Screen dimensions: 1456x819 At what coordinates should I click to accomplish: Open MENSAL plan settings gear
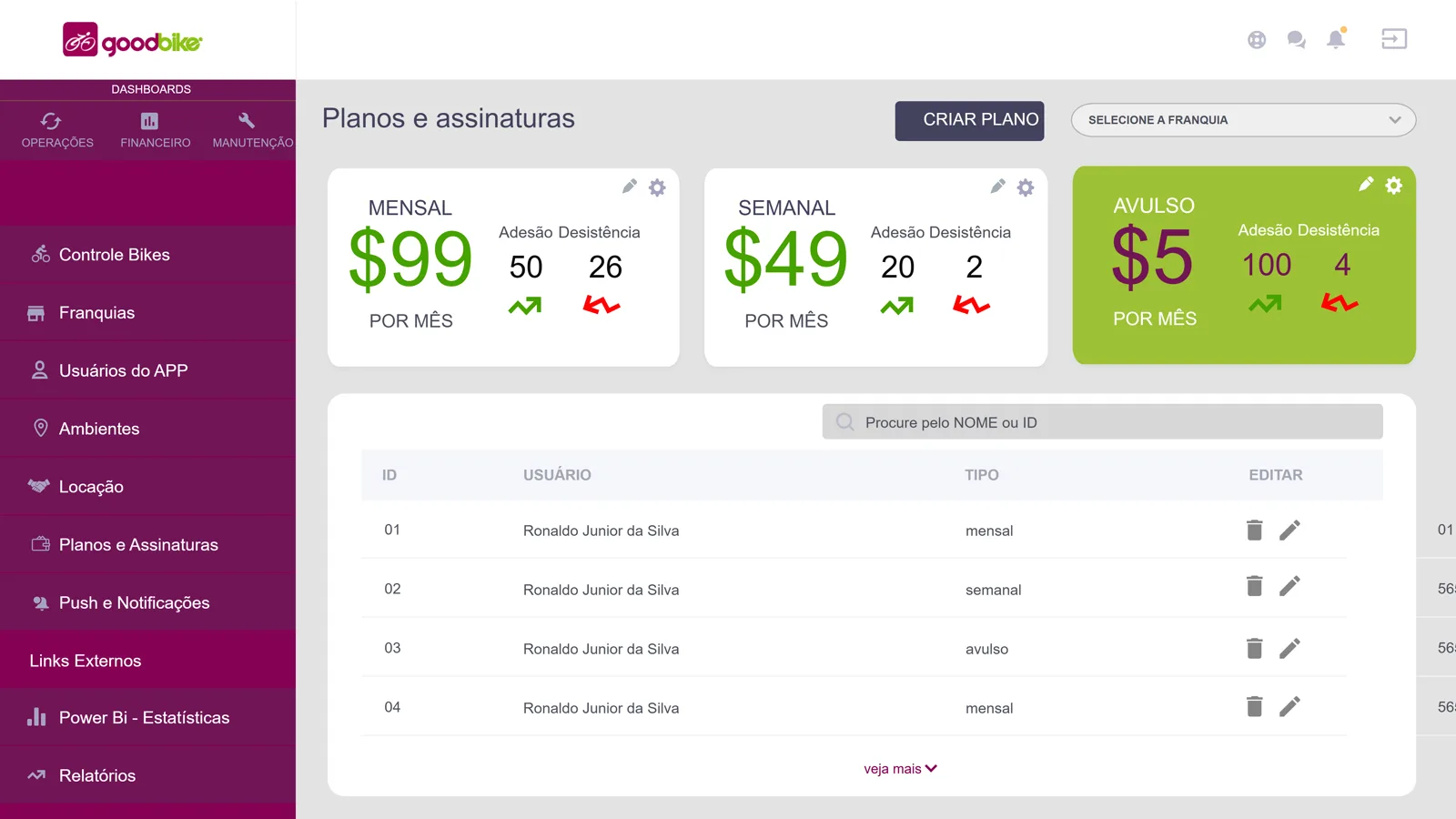(x=657, y=187)
